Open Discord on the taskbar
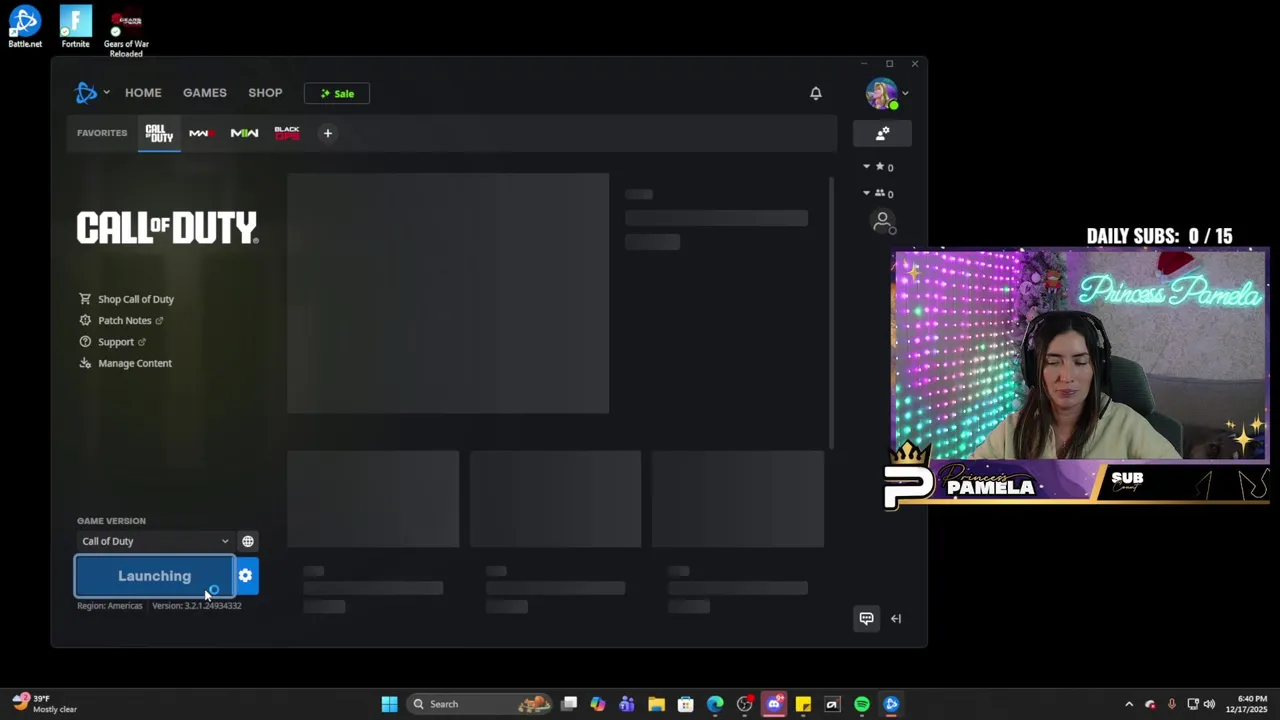This screenshot has height=720, width=1280. [773, 704]
